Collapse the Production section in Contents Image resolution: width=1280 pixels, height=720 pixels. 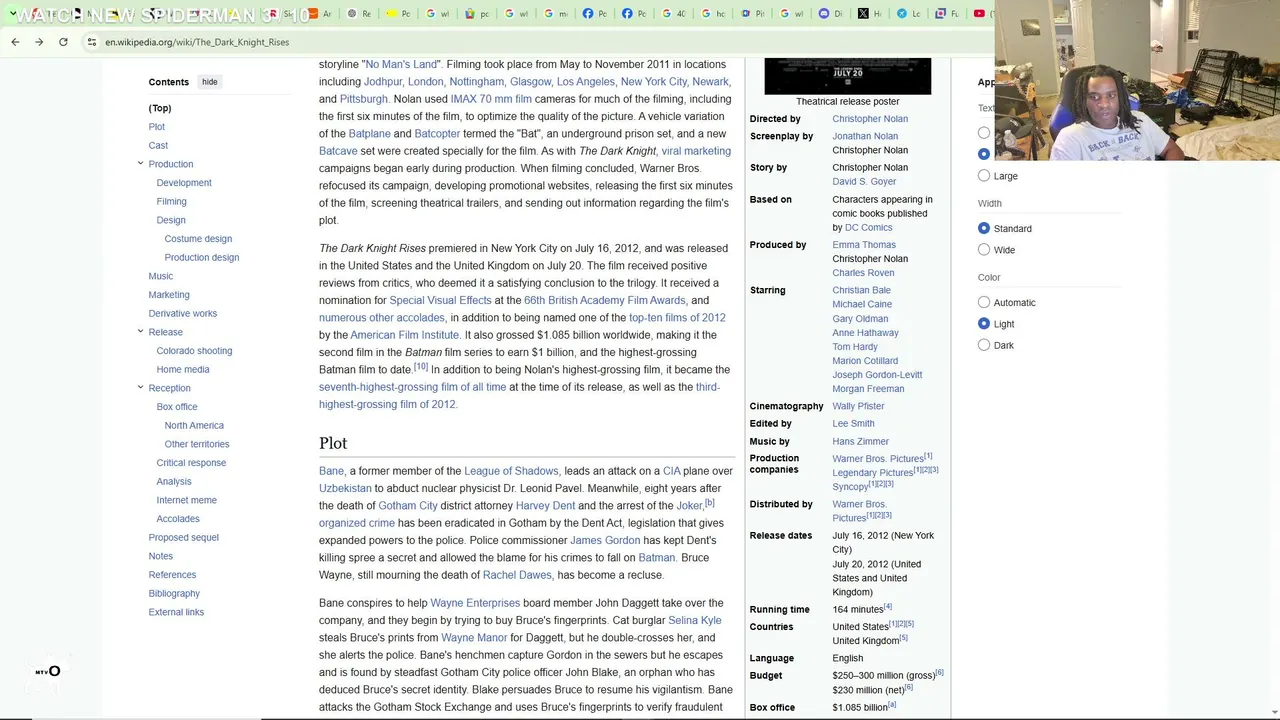[141, 164]
